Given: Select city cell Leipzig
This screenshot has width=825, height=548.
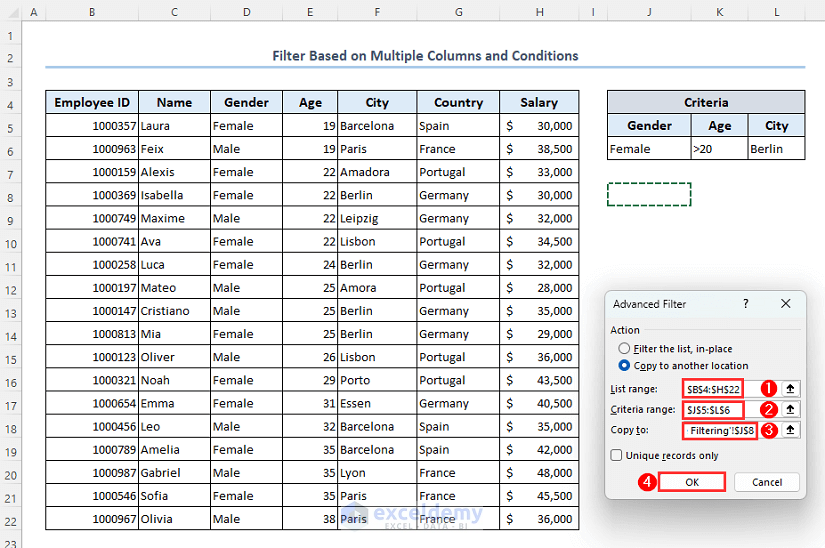Looking at the screenshot, I should click(377, 218).
